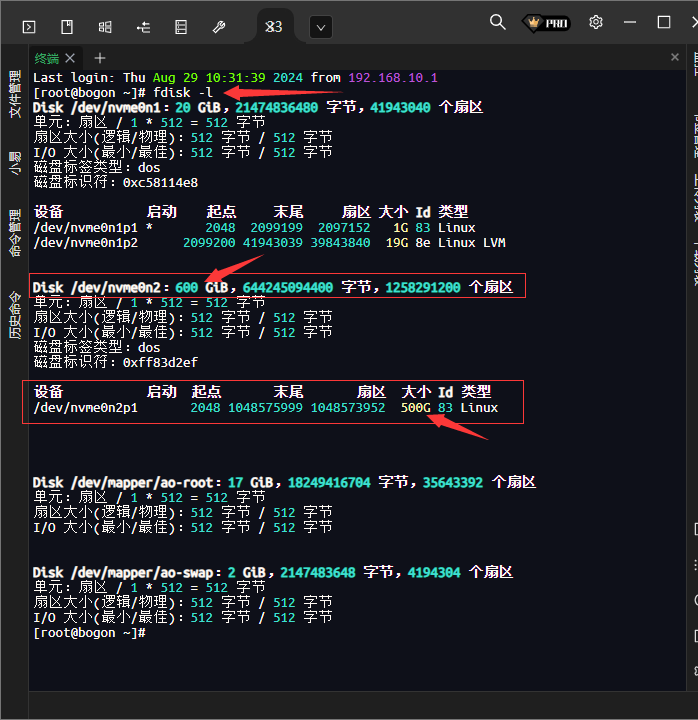This screenshot has width=698, height=720.
Task: Focus the command input bar at bottom
Action: tap(357, 705)
